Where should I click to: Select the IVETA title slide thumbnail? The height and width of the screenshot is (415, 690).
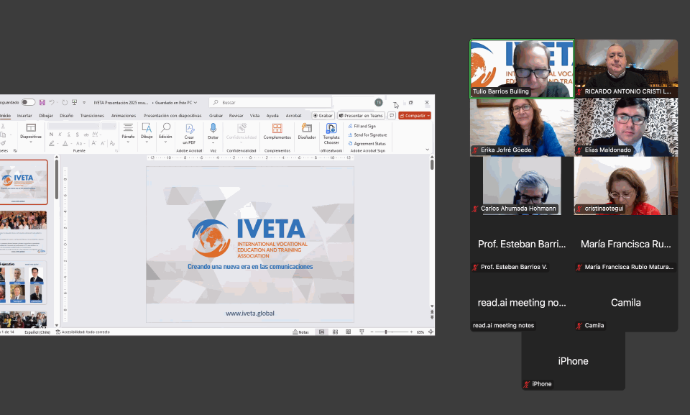click(24, 182)
